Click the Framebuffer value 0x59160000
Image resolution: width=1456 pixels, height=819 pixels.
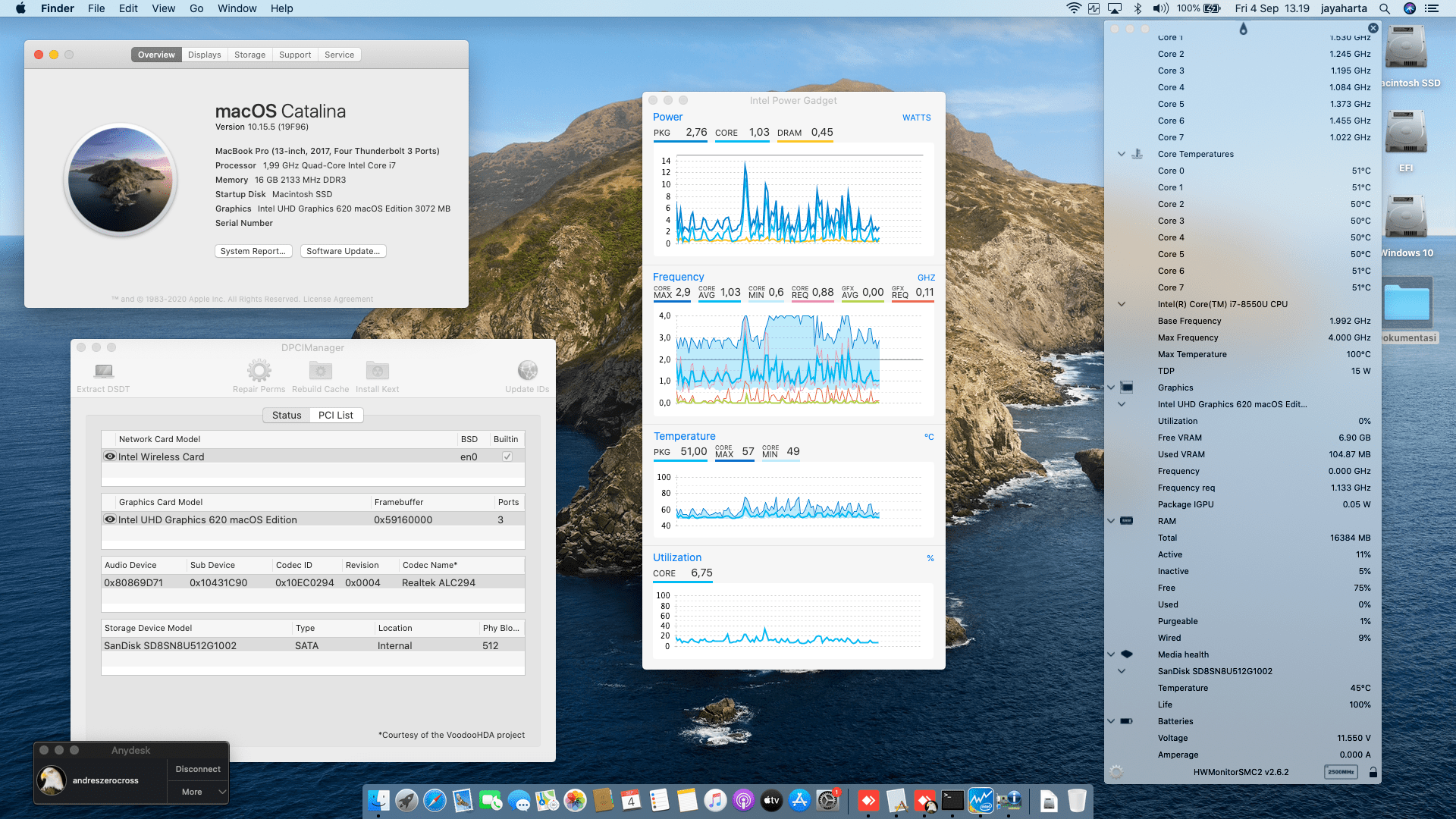click(x=403, y=519)
